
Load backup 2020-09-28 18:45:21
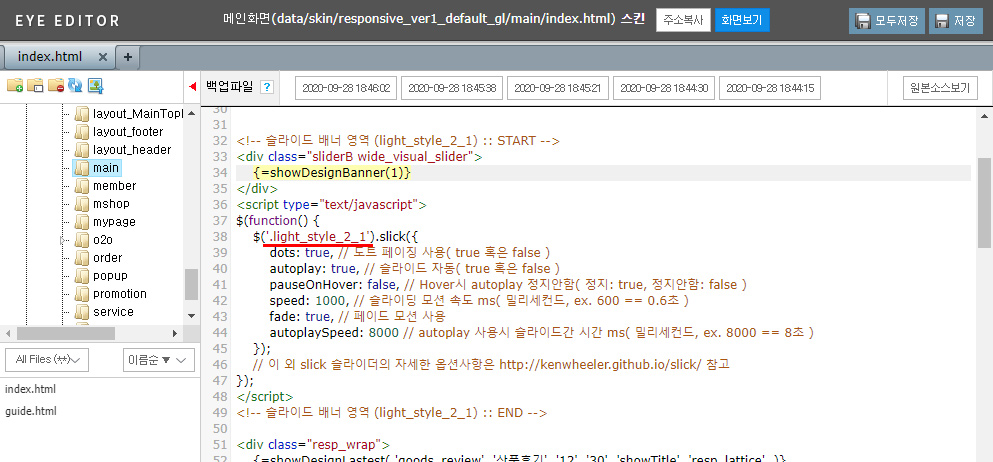pos(557,88)
